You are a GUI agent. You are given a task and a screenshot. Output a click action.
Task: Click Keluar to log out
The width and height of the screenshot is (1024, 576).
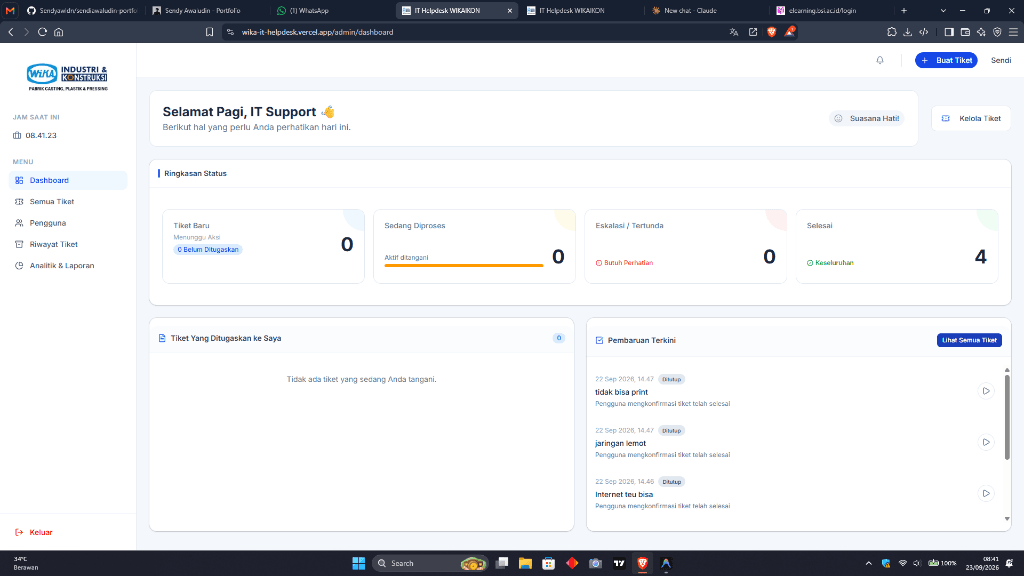[x=34, y=532]
